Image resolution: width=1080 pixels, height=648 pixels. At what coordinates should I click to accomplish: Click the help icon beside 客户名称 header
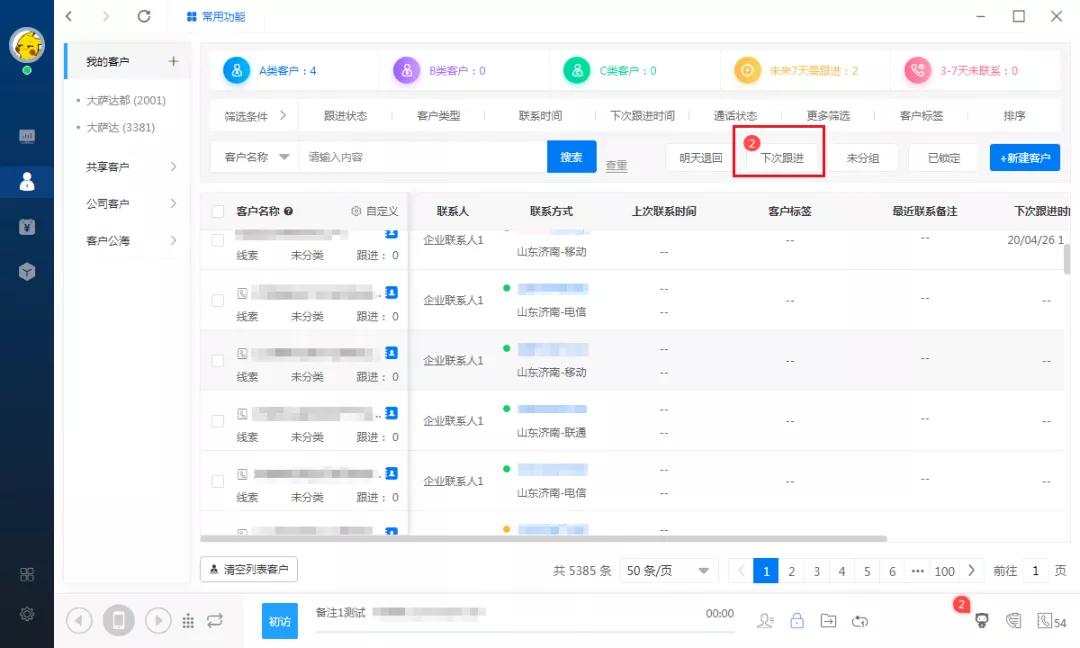click(288, 211)
